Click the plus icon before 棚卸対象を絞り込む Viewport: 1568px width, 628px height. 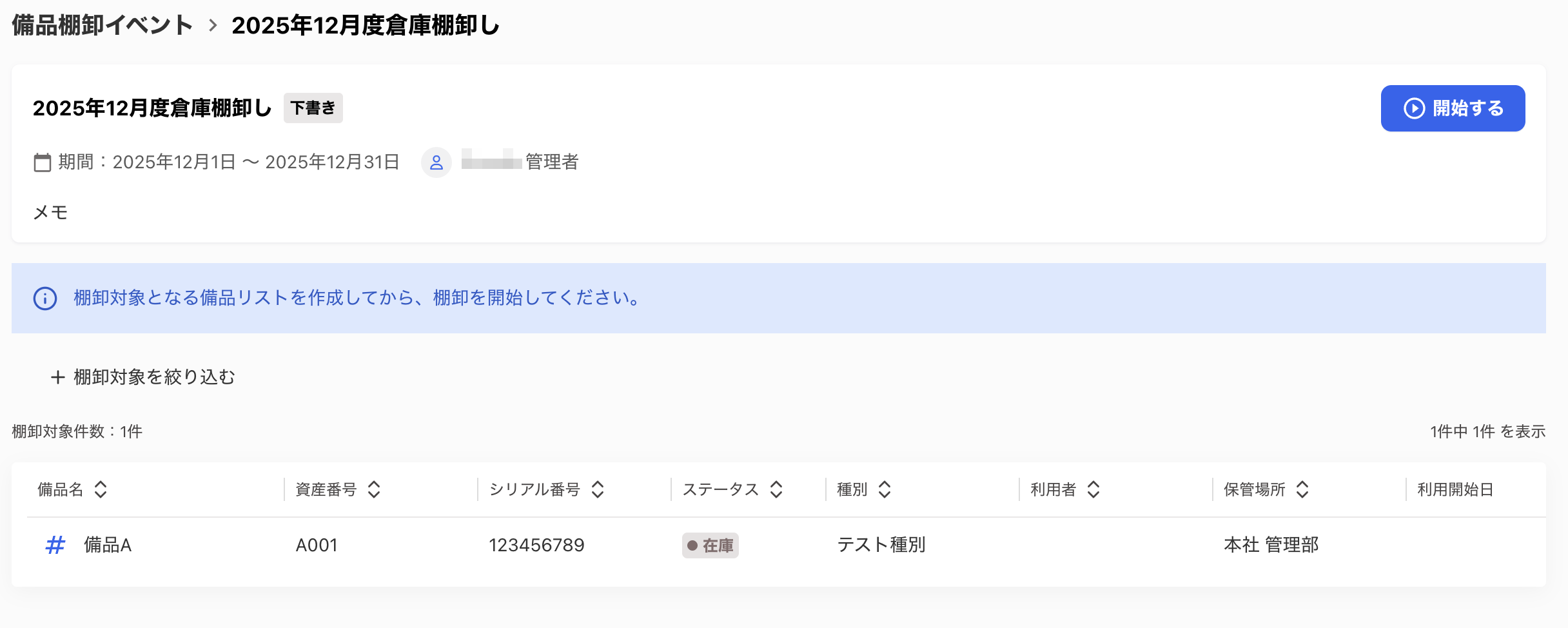coord(58,377)
